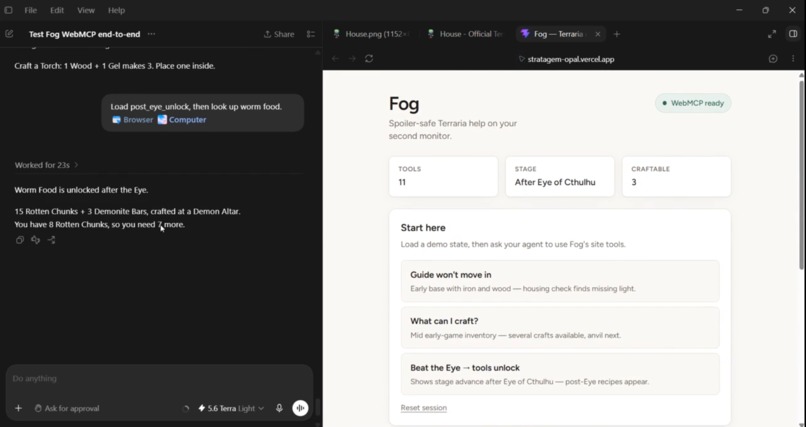Image resolution: width=806 pixels, height=427 pixels.
Task: Open the Edit menu
Action: 57,10
